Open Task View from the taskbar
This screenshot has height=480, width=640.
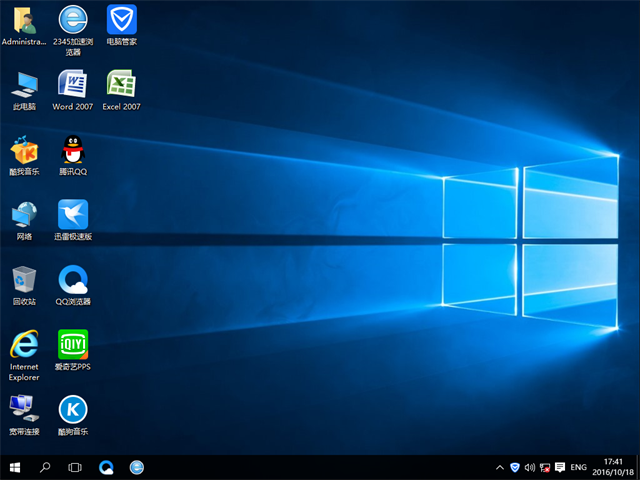click(75, 467)
